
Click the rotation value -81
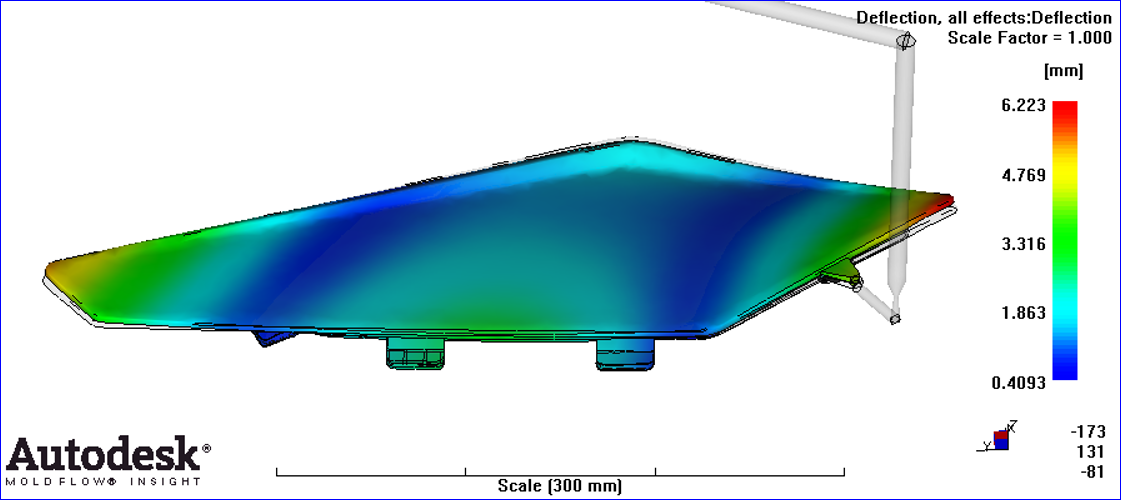pyautogui.click(x=1091, y=470)
